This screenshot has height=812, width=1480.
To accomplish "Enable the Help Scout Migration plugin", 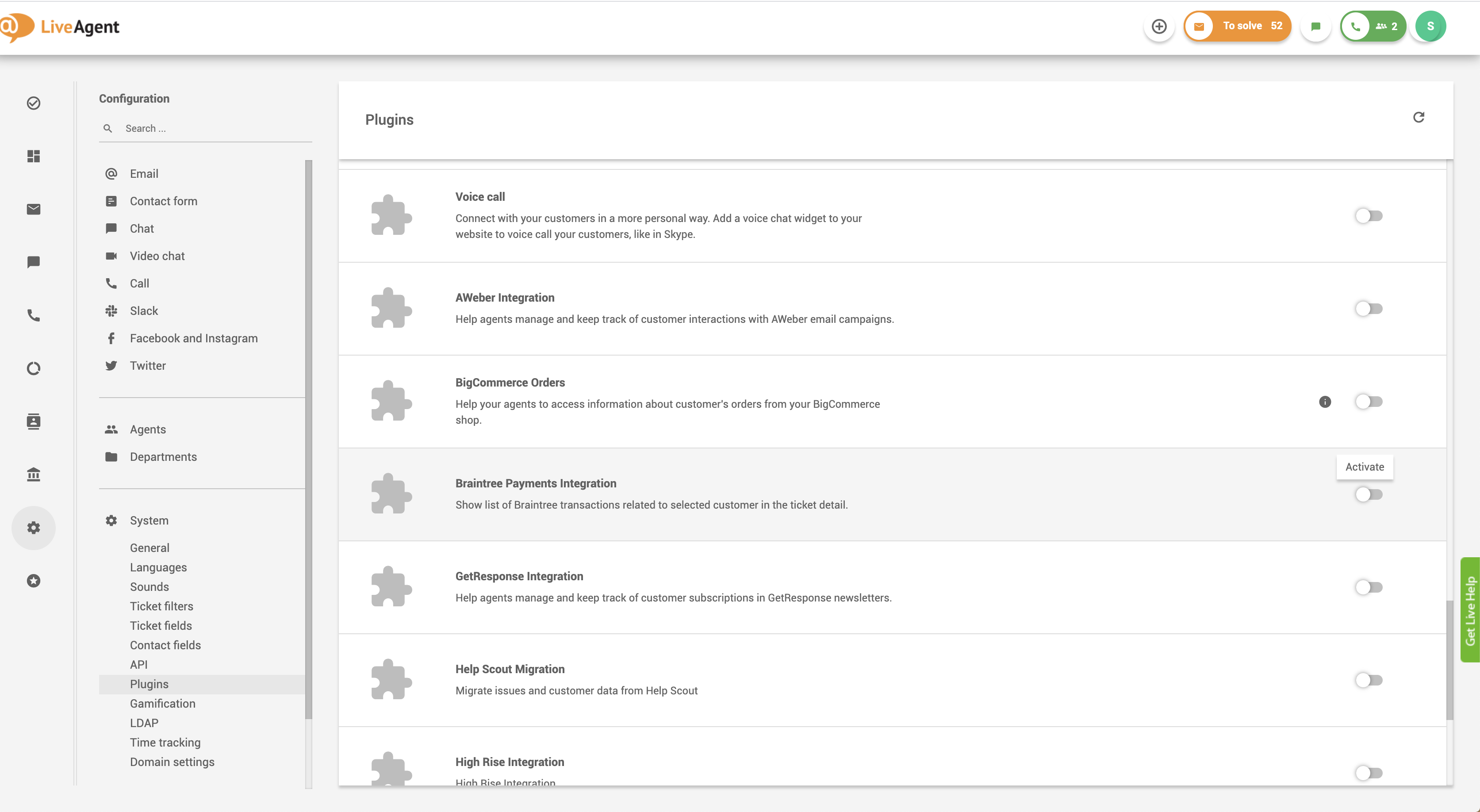I will click(x=1369, y=680).
